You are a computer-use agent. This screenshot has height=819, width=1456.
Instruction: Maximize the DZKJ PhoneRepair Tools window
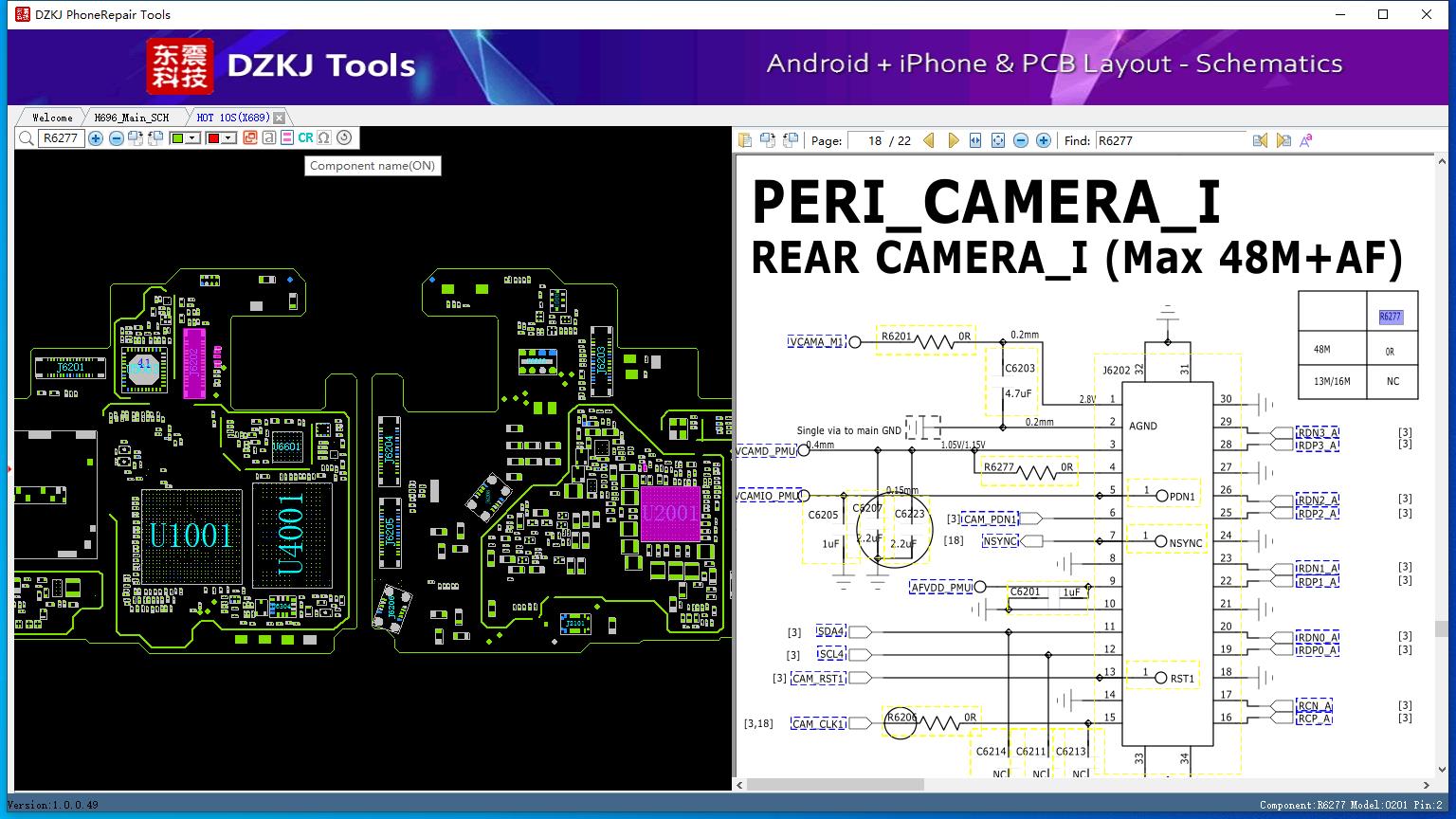point(1383,14)
